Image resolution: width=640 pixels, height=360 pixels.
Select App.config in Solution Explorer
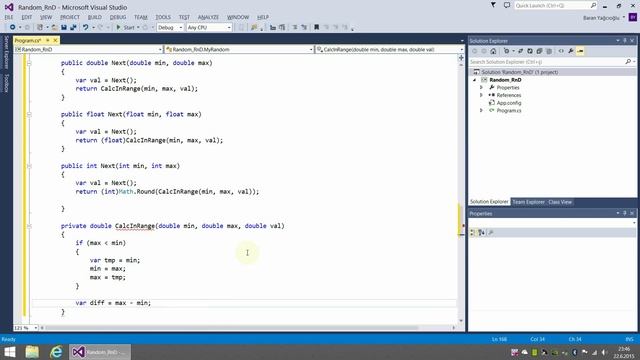coord(509,103)
